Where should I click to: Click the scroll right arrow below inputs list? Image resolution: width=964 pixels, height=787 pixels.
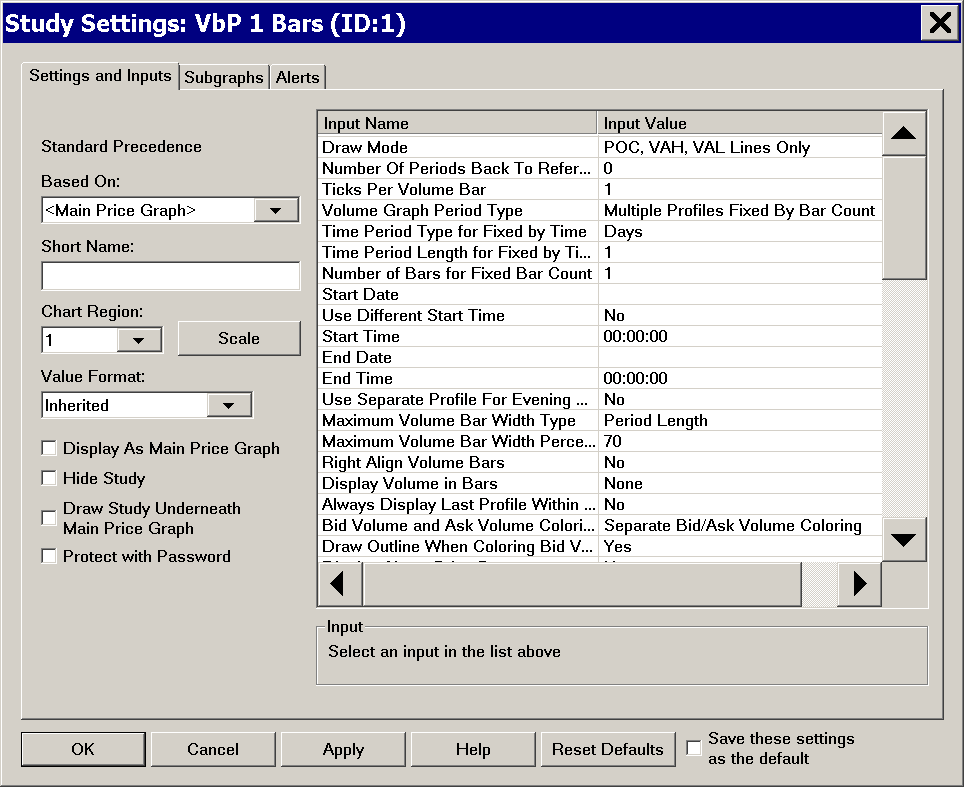point(859,584)
